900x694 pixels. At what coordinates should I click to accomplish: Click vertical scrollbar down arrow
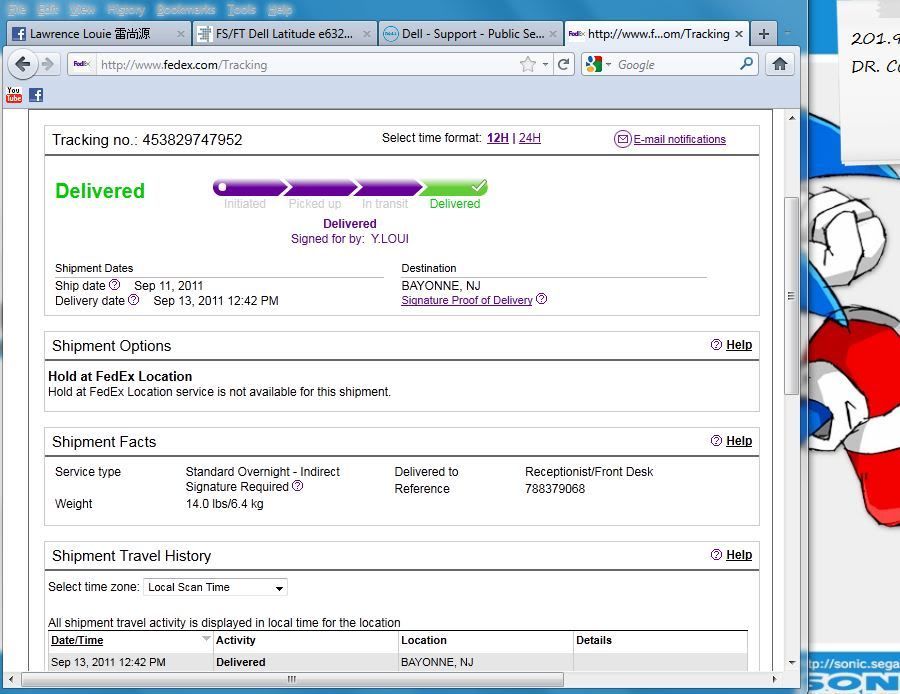click(792, 662)
